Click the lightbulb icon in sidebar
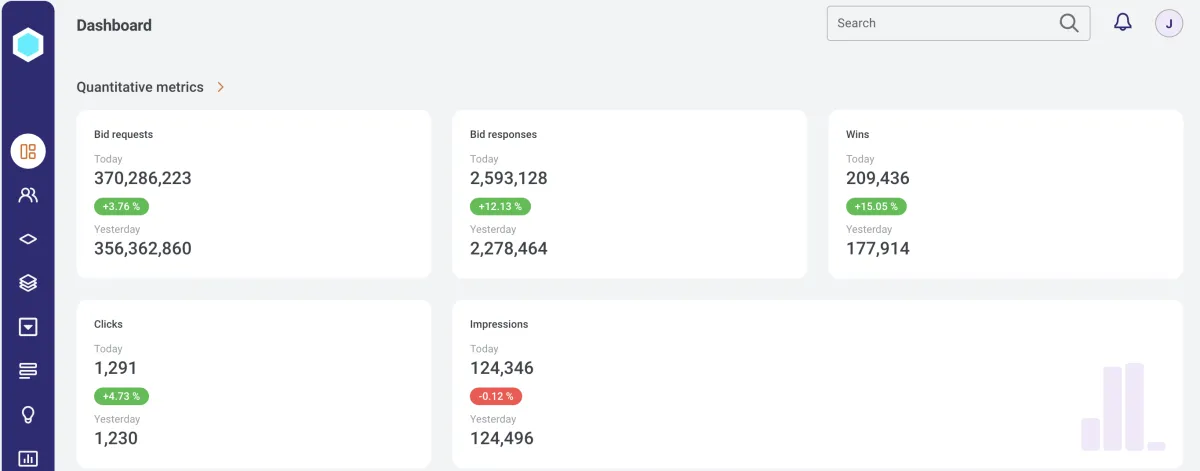This screenshot has width=1200, height=471. pos(28,415)
